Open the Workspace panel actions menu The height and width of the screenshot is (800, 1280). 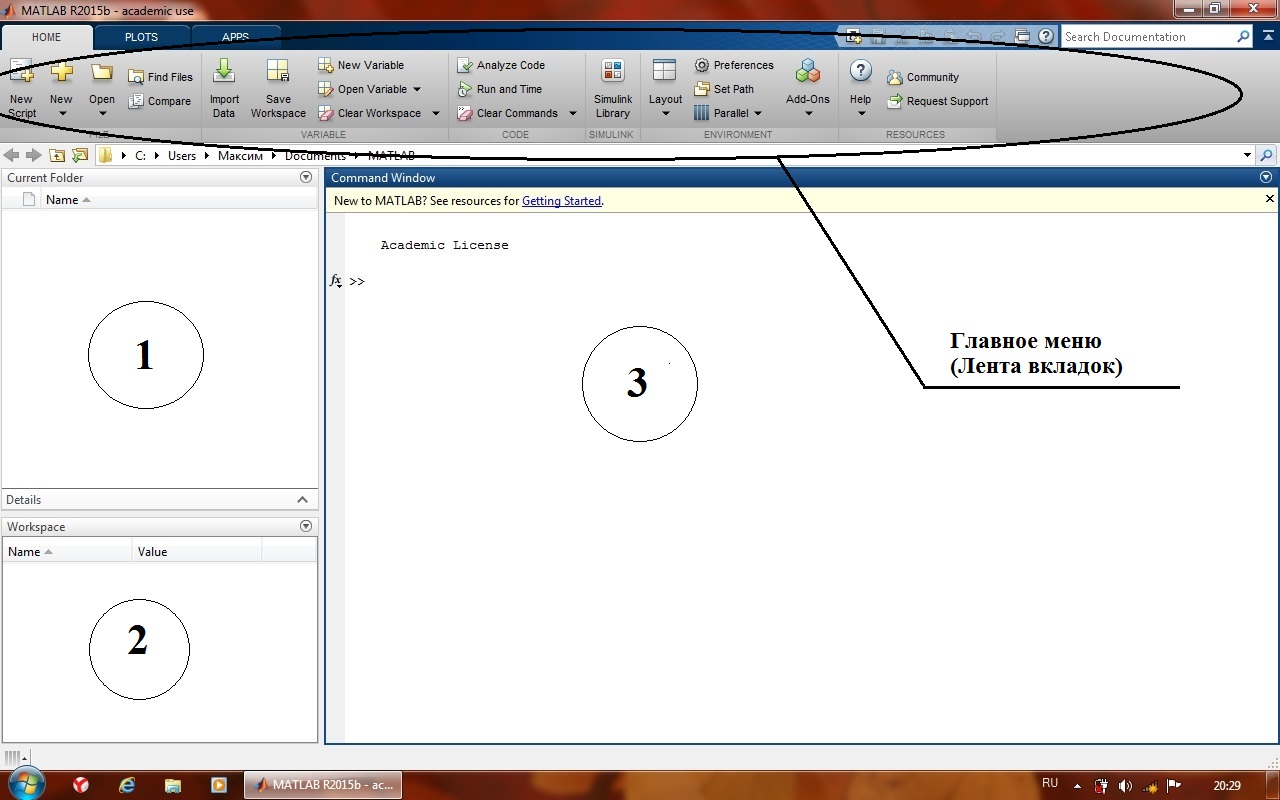(x=307, y=526)
